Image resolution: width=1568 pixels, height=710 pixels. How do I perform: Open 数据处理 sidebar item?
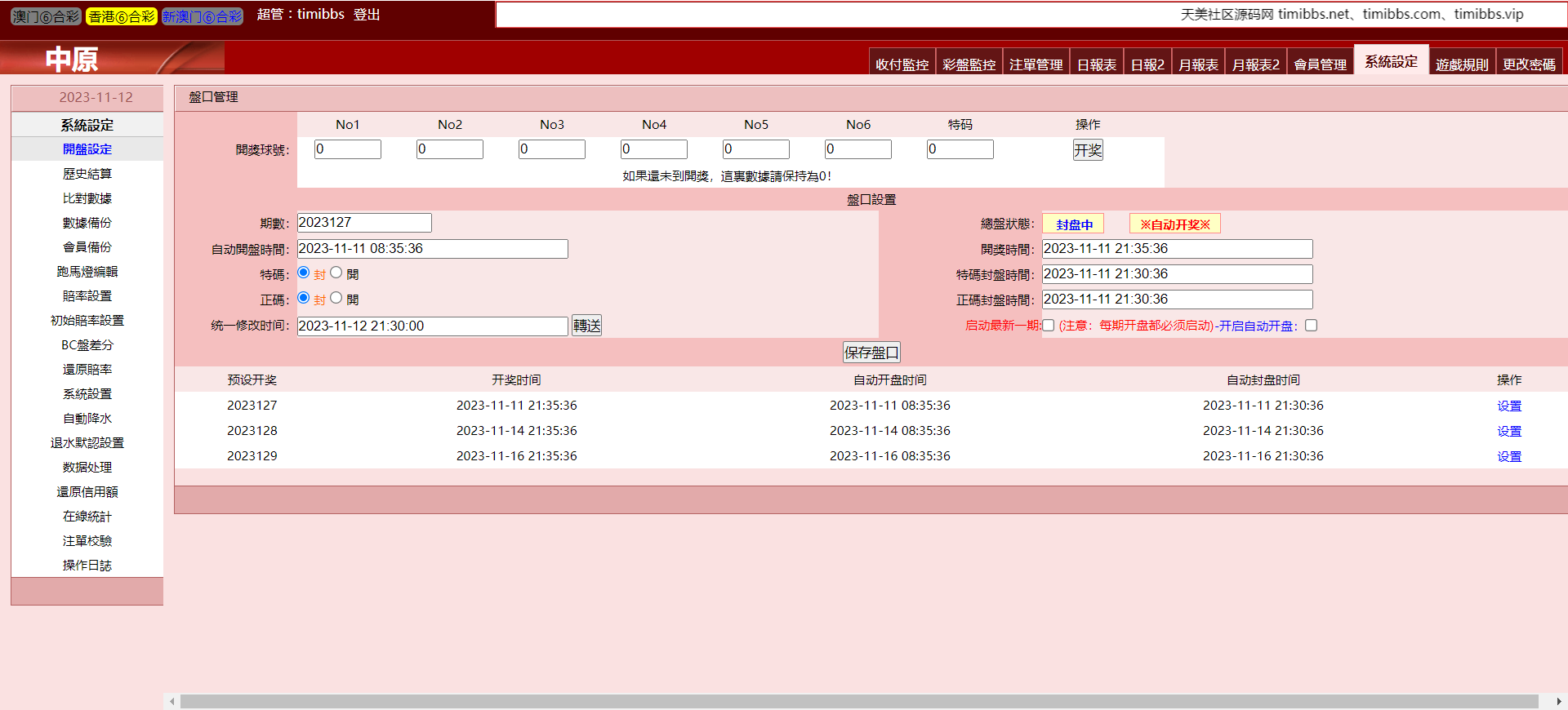pos(87,468)
